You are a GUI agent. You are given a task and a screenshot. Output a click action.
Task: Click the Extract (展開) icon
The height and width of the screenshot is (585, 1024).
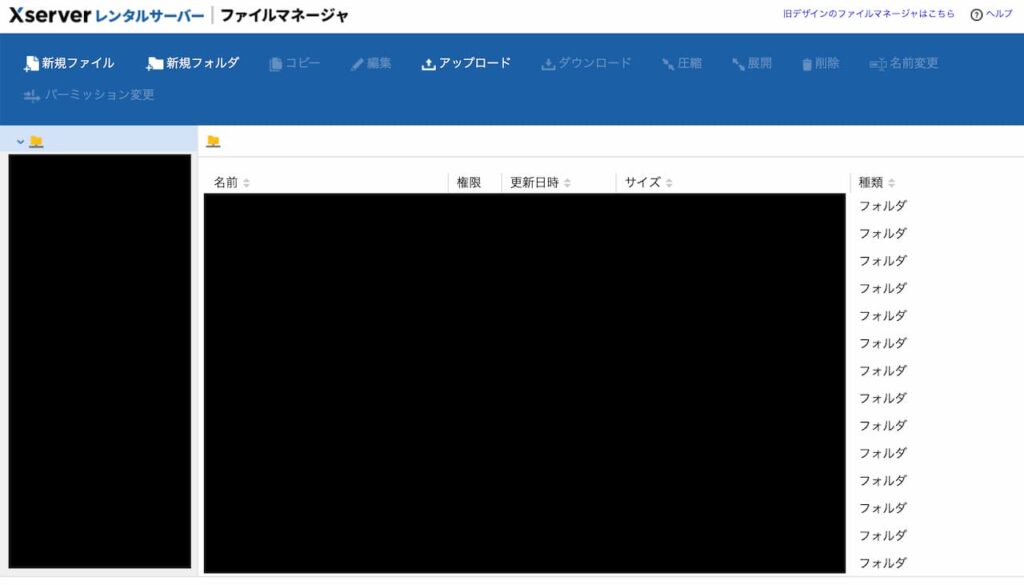[738, 64]
